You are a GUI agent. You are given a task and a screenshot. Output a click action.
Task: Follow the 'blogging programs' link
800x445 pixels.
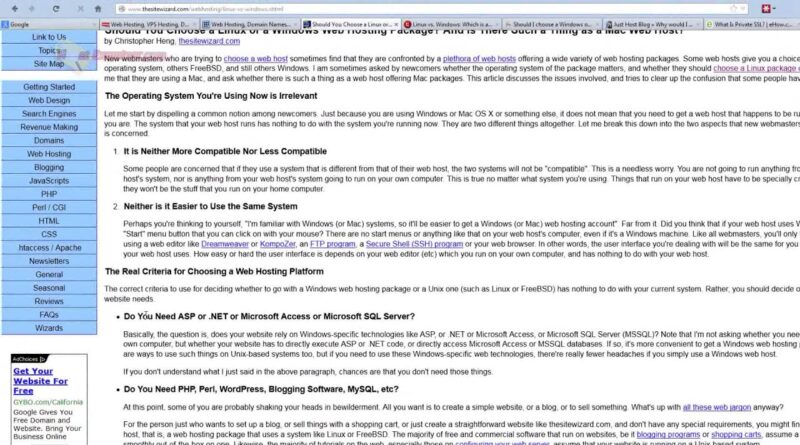click(668, 434)
